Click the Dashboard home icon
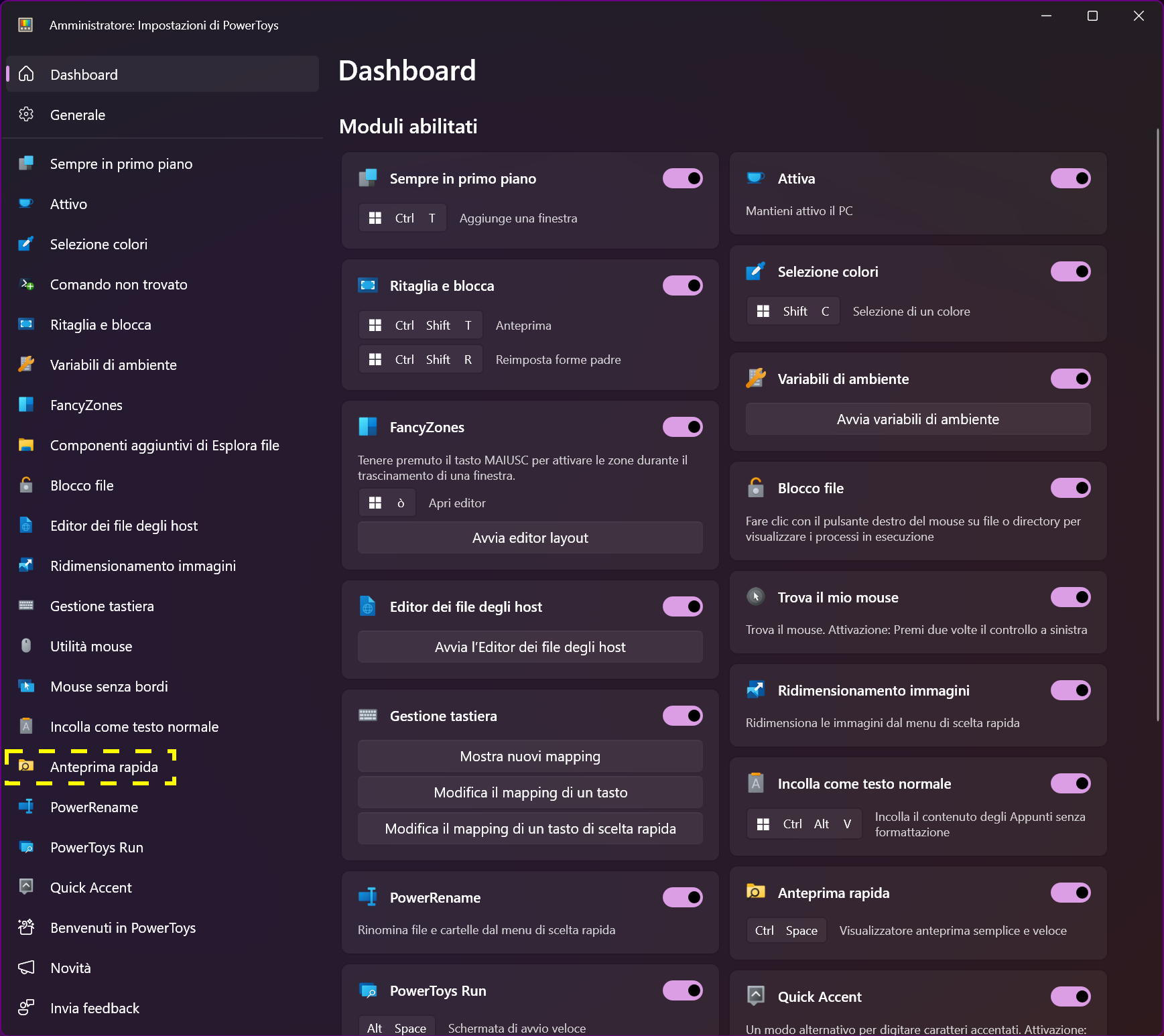 pos(26,74)
